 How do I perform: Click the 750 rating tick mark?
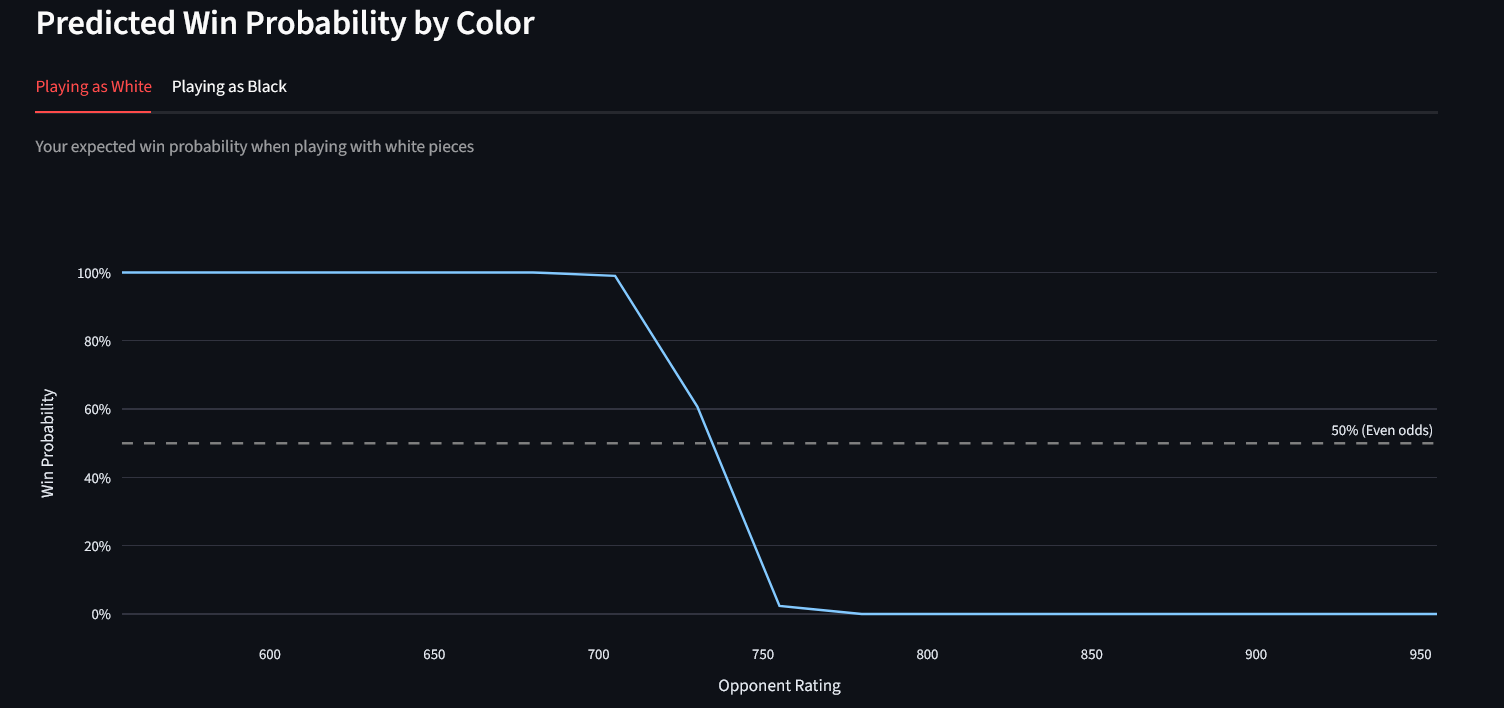pos(762,654)
